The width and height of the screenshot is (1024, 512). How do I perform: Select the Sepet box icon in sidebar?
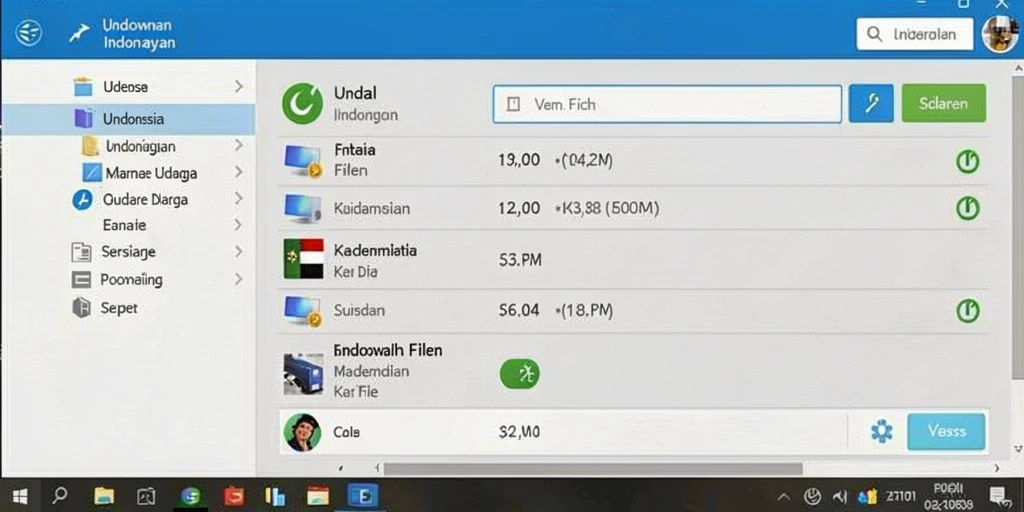coord(82,307)
